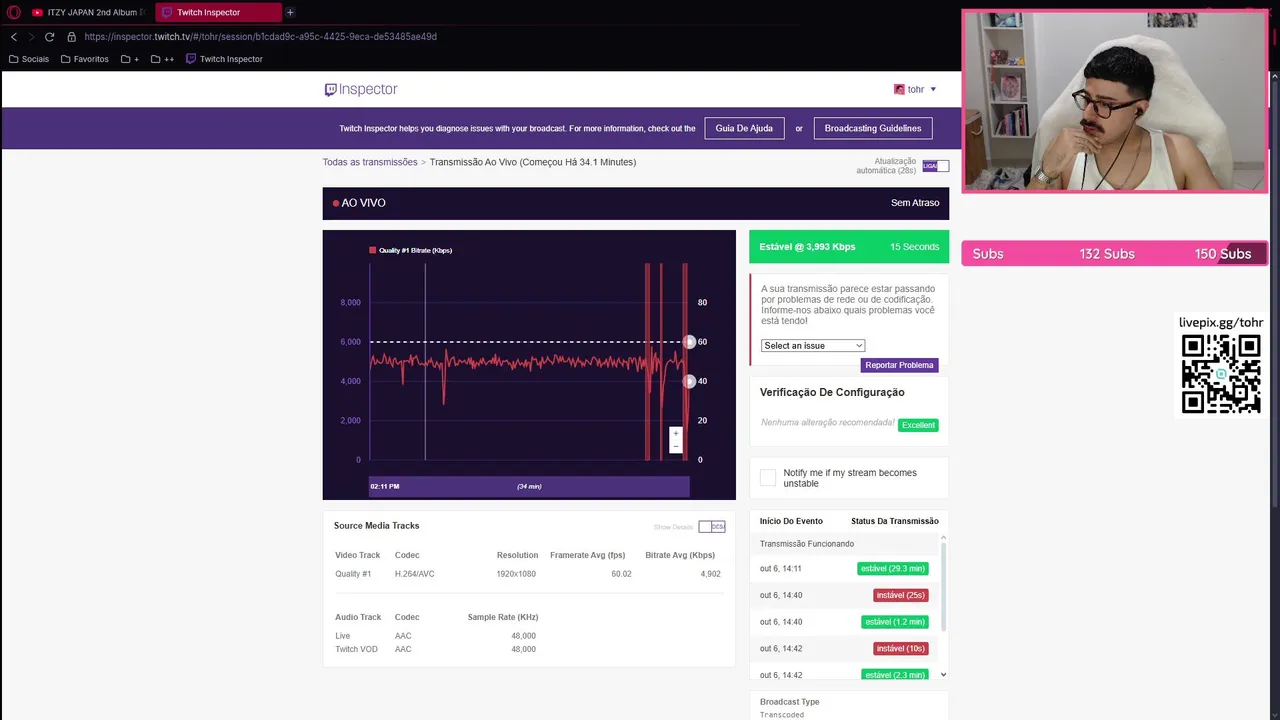Open the Guia De Ajuda button
This screenshot has width=1280, height=720.
(744, 128)
